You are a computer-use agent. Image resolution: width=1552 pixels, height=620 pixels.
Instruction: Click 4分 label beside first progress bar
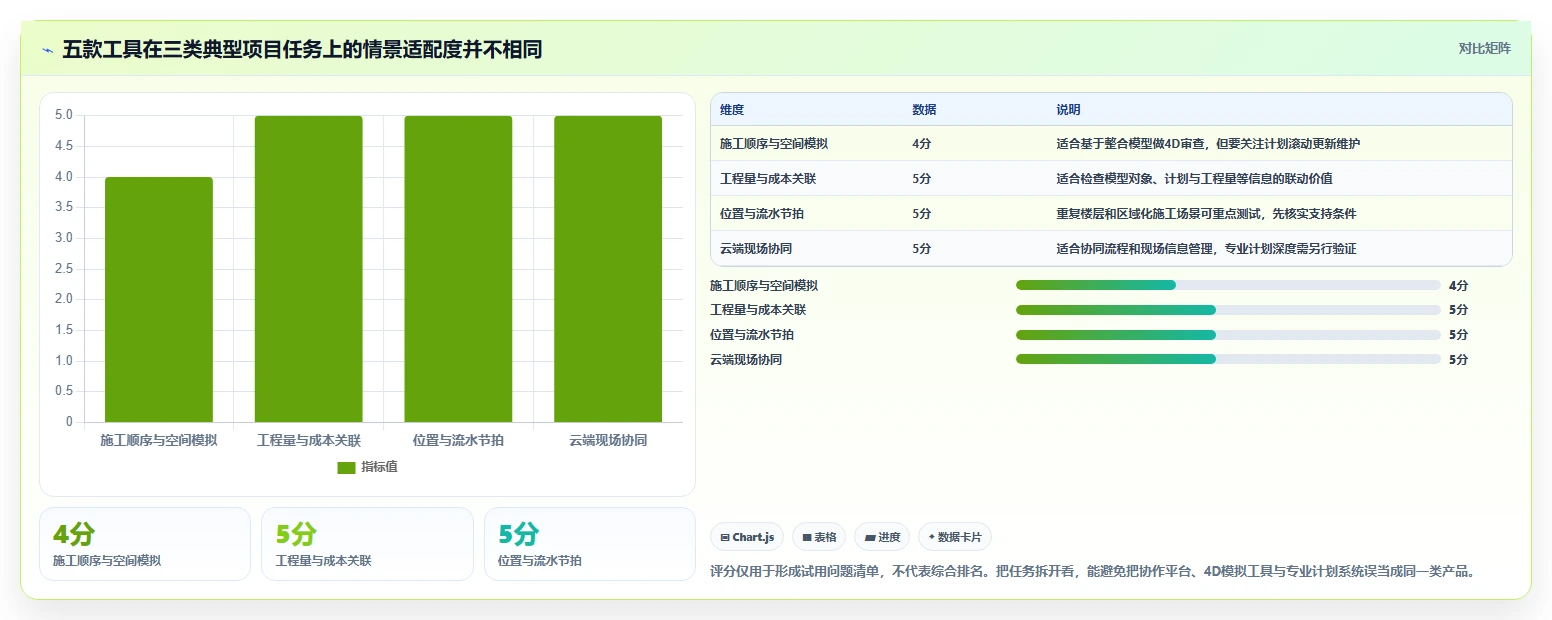click(x=1458, y=285)
